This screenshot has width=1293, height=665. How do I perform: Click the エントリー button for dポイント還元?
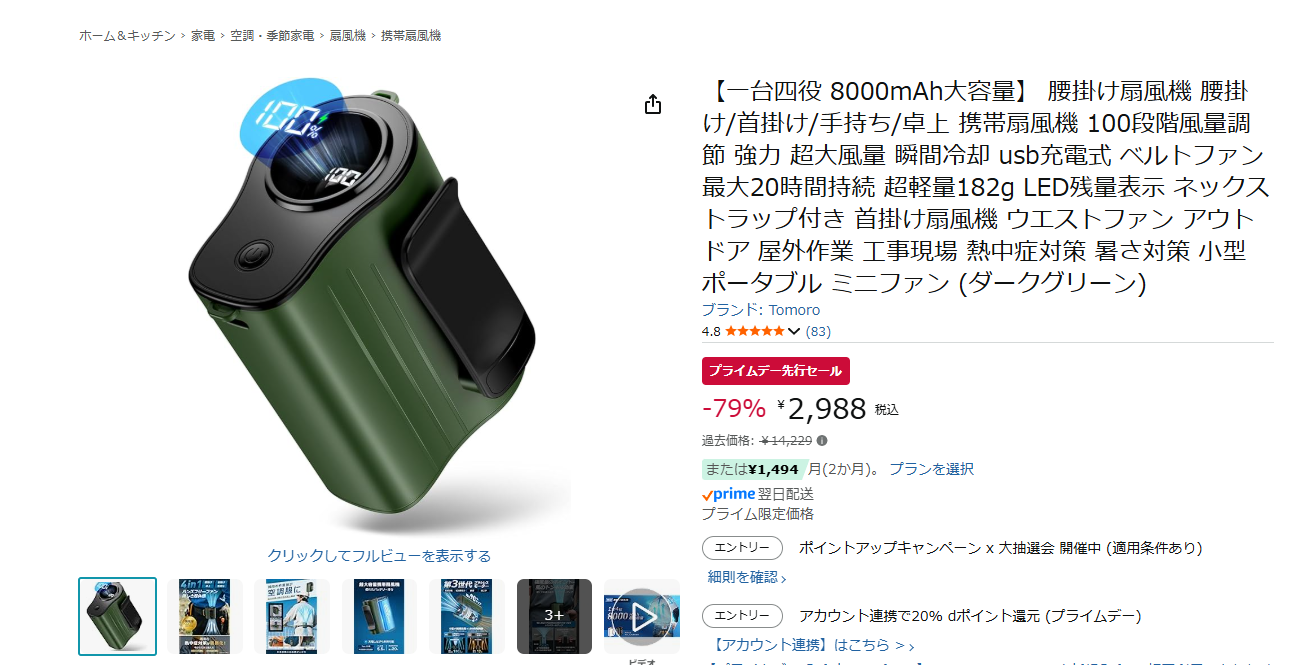point(742,616)
